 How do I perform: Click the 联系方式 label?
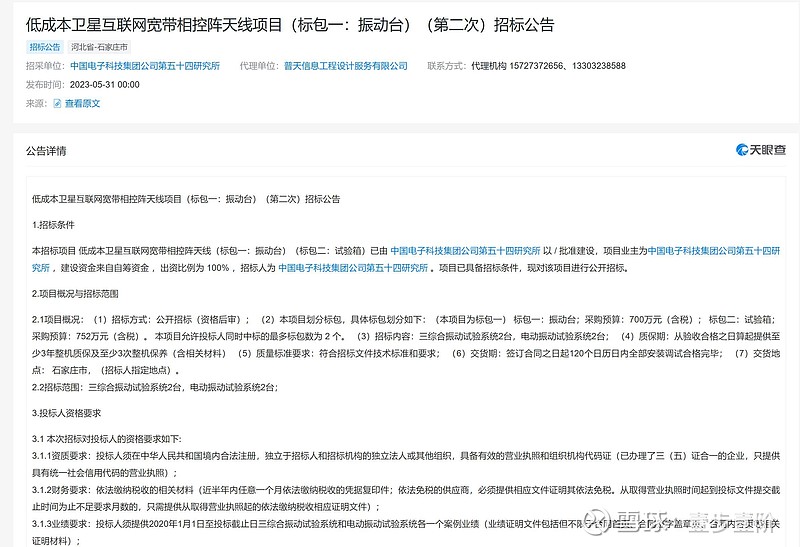[447, 66]
